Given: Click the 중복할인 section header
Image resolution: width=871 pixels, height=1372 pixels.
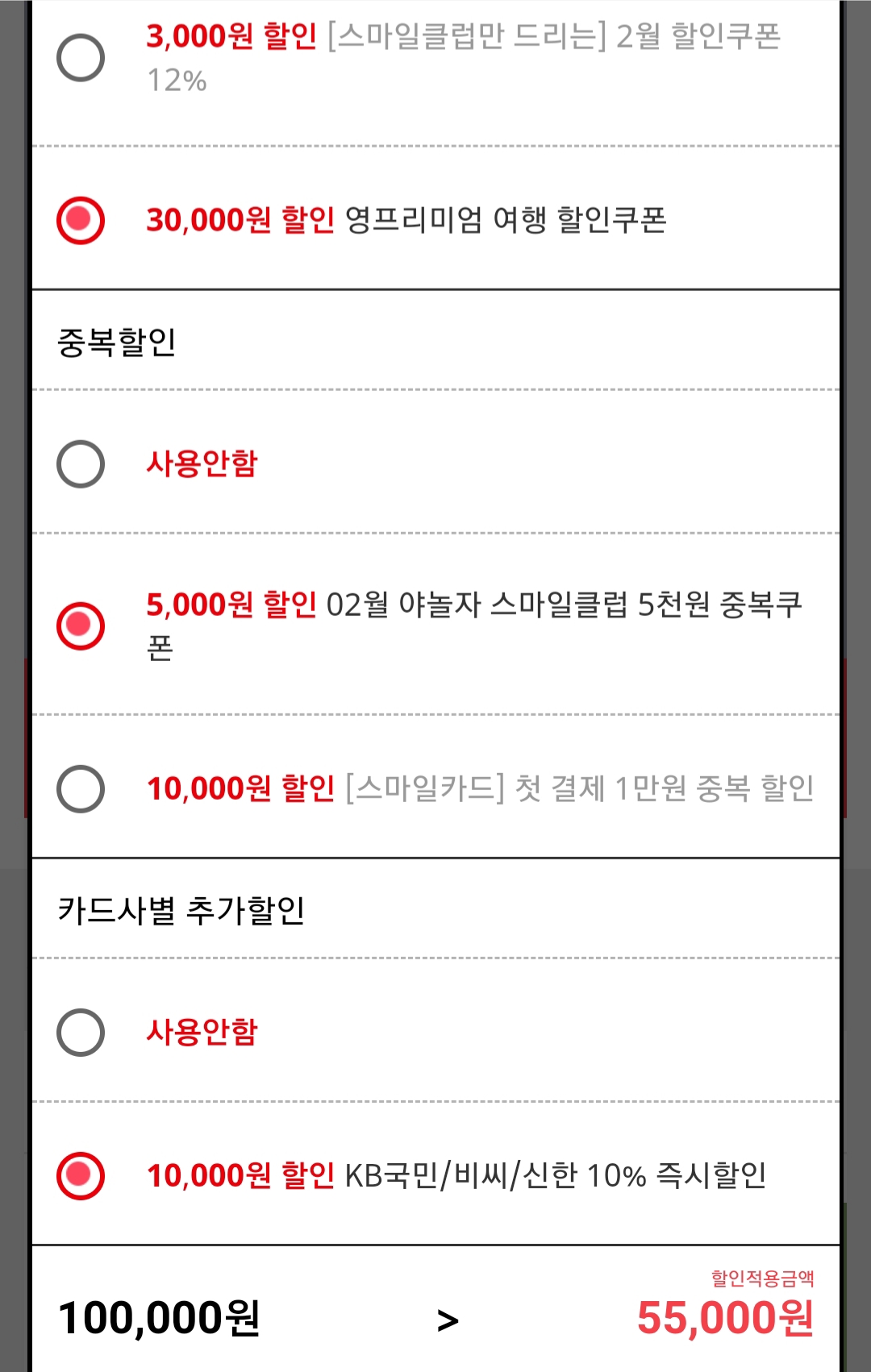Looking at the screenshot, I should point(117,342).
